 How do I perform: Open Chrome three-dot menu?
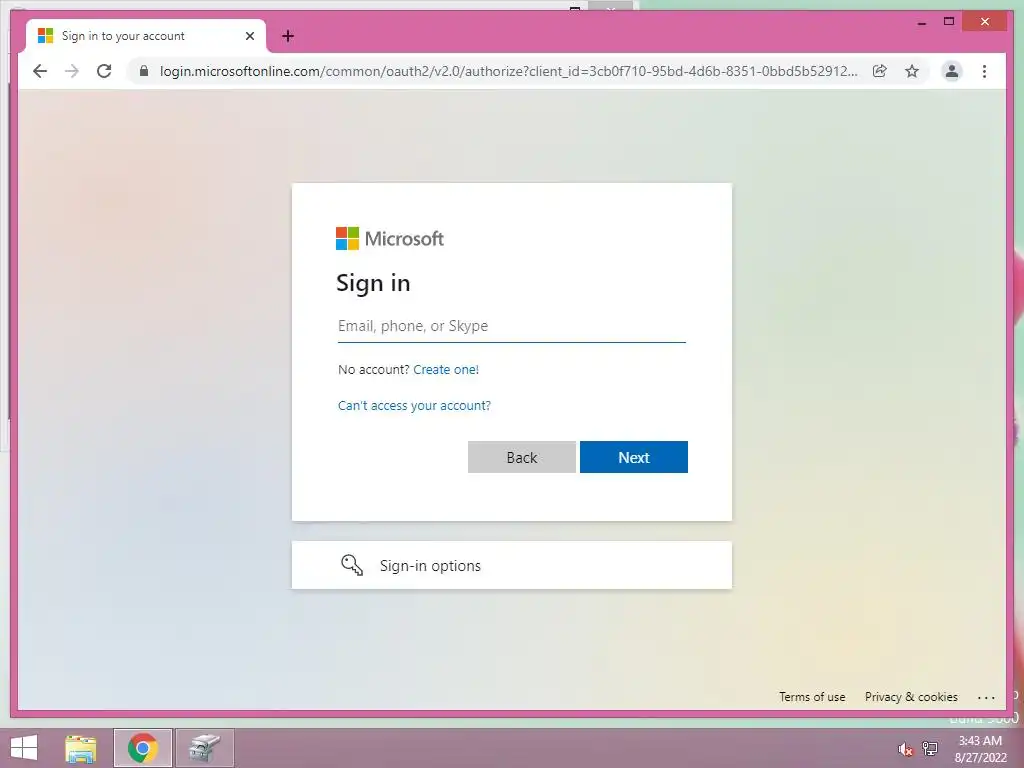pos(984,71)
